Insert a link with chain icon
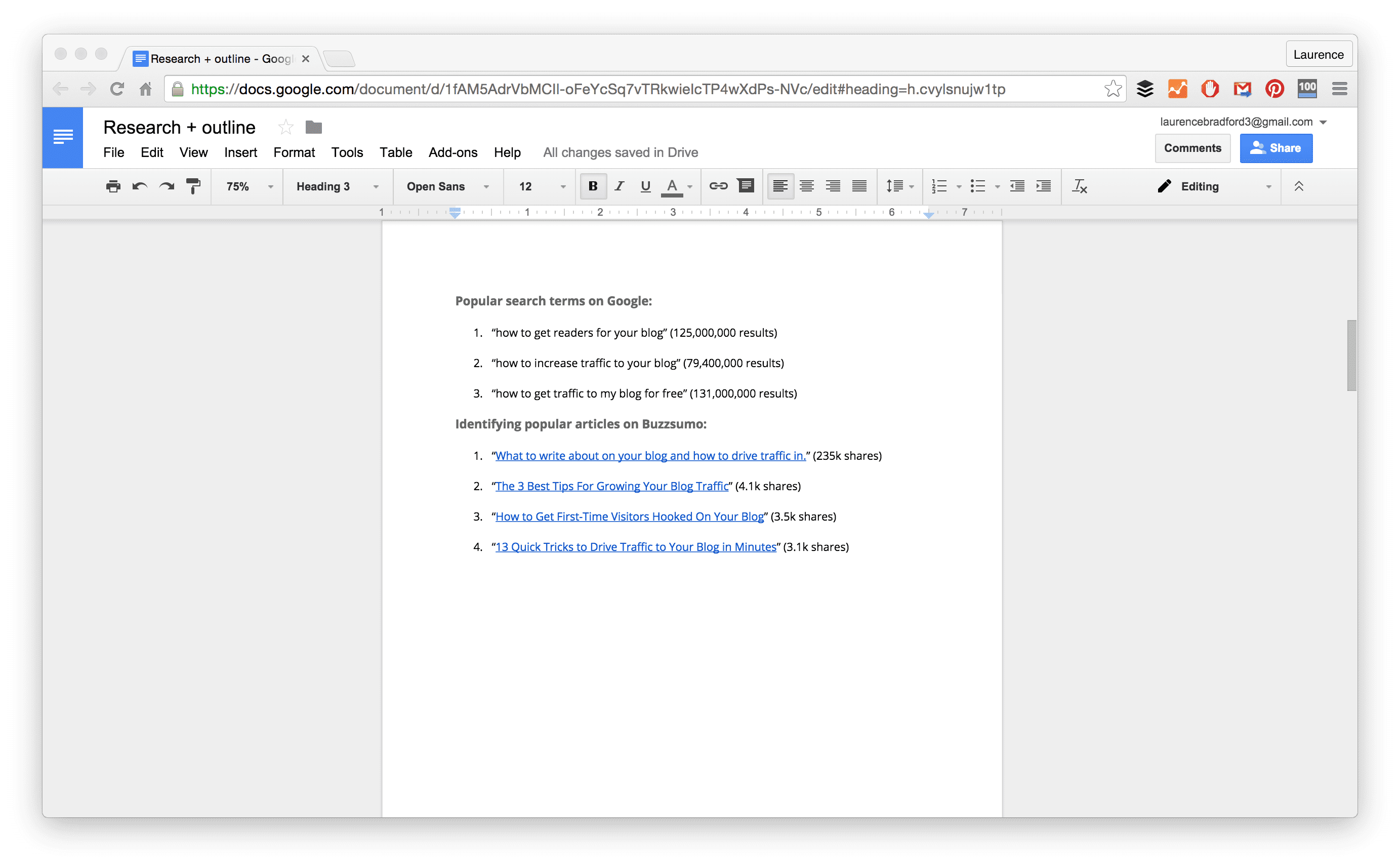The height and width of the screenshot is (868, 1400). click(x=718, y=186)
